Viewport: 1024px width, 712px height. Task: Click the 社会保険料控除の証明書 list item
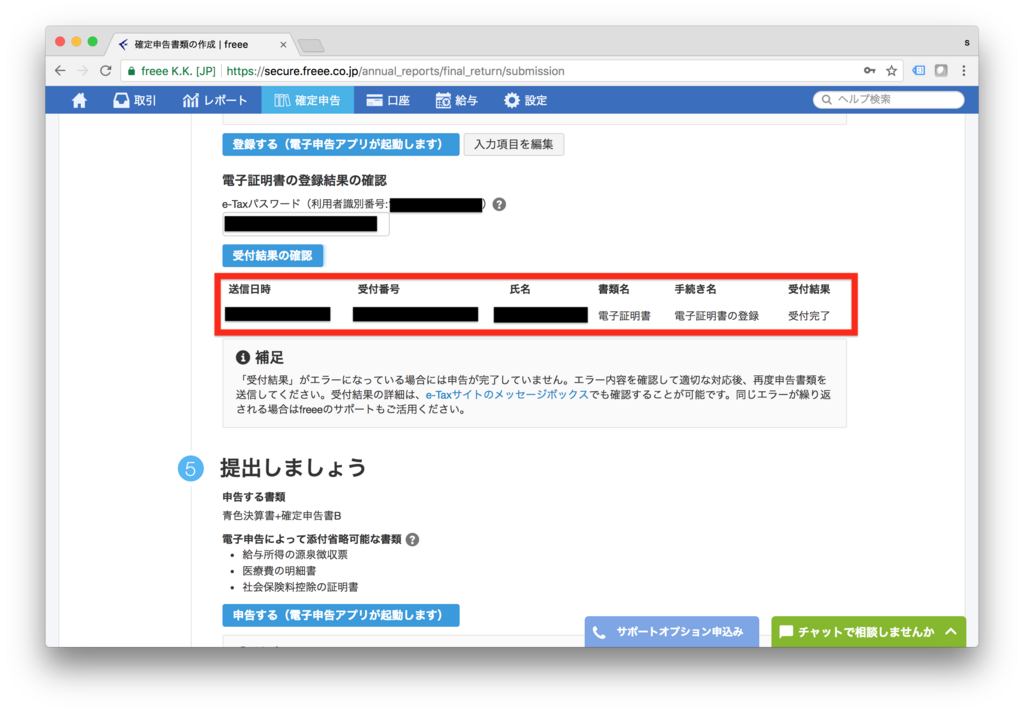300,587
